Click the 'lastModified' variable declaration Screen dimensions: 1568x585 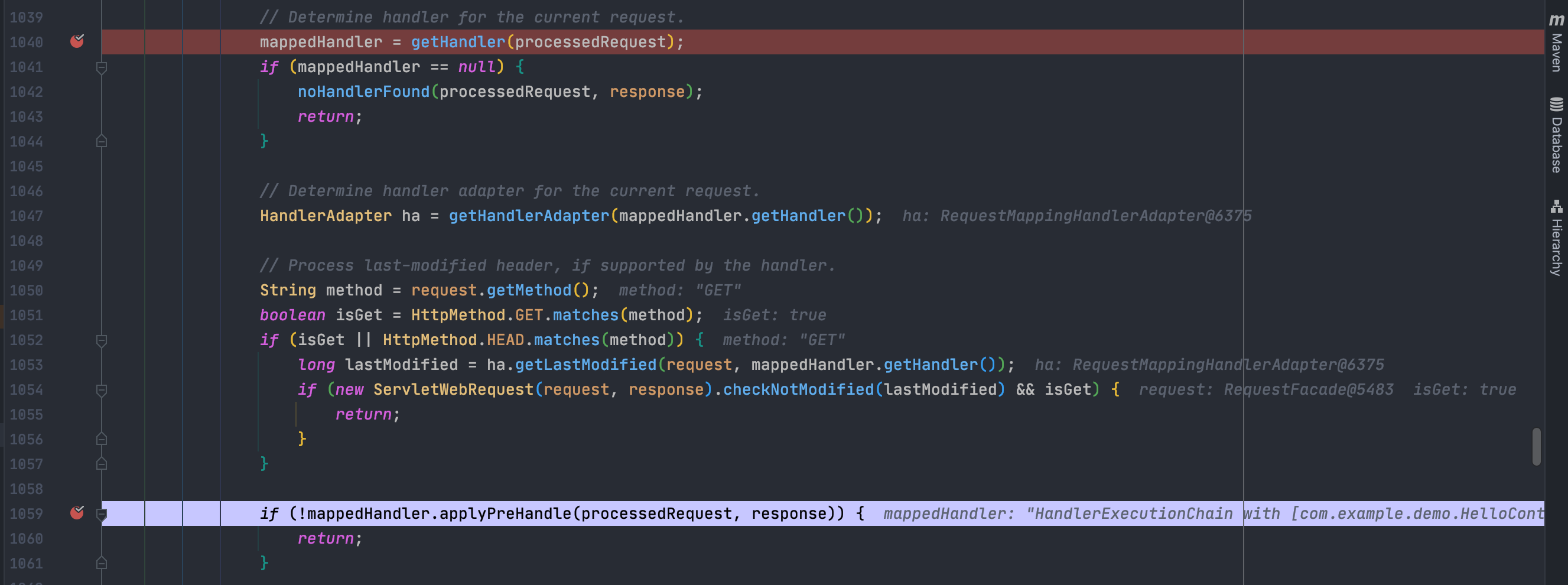tap(401, 365)
